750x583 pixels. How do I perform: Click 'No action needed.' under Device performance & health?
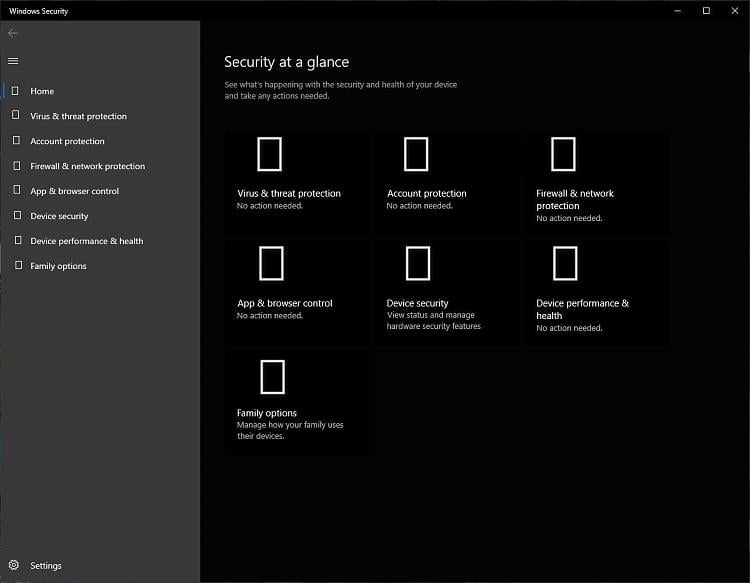[569, 328]
